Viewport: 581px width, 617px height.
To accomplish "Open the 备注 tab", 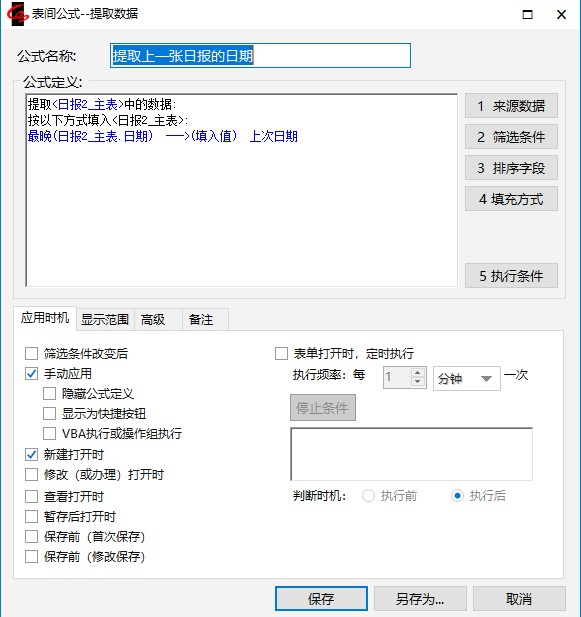I will coord(201,320).
